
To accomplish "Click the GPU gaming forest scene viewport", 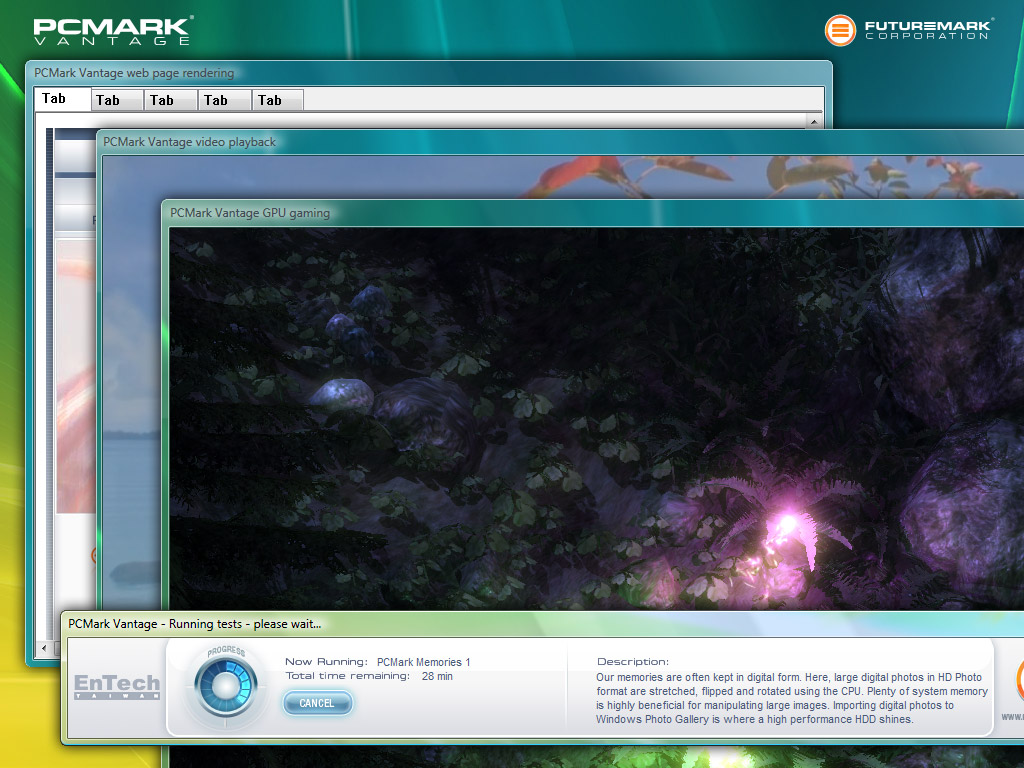I will pos(596,419).
